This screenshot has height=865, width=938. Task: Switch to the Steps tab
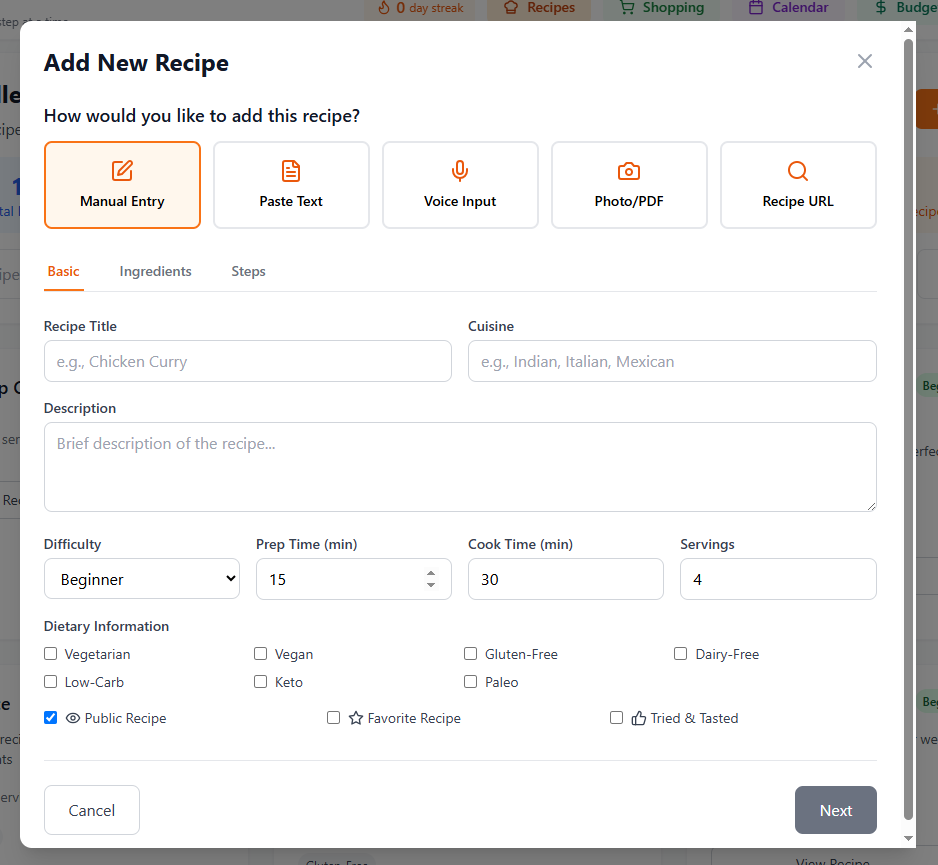coord(248,272)
